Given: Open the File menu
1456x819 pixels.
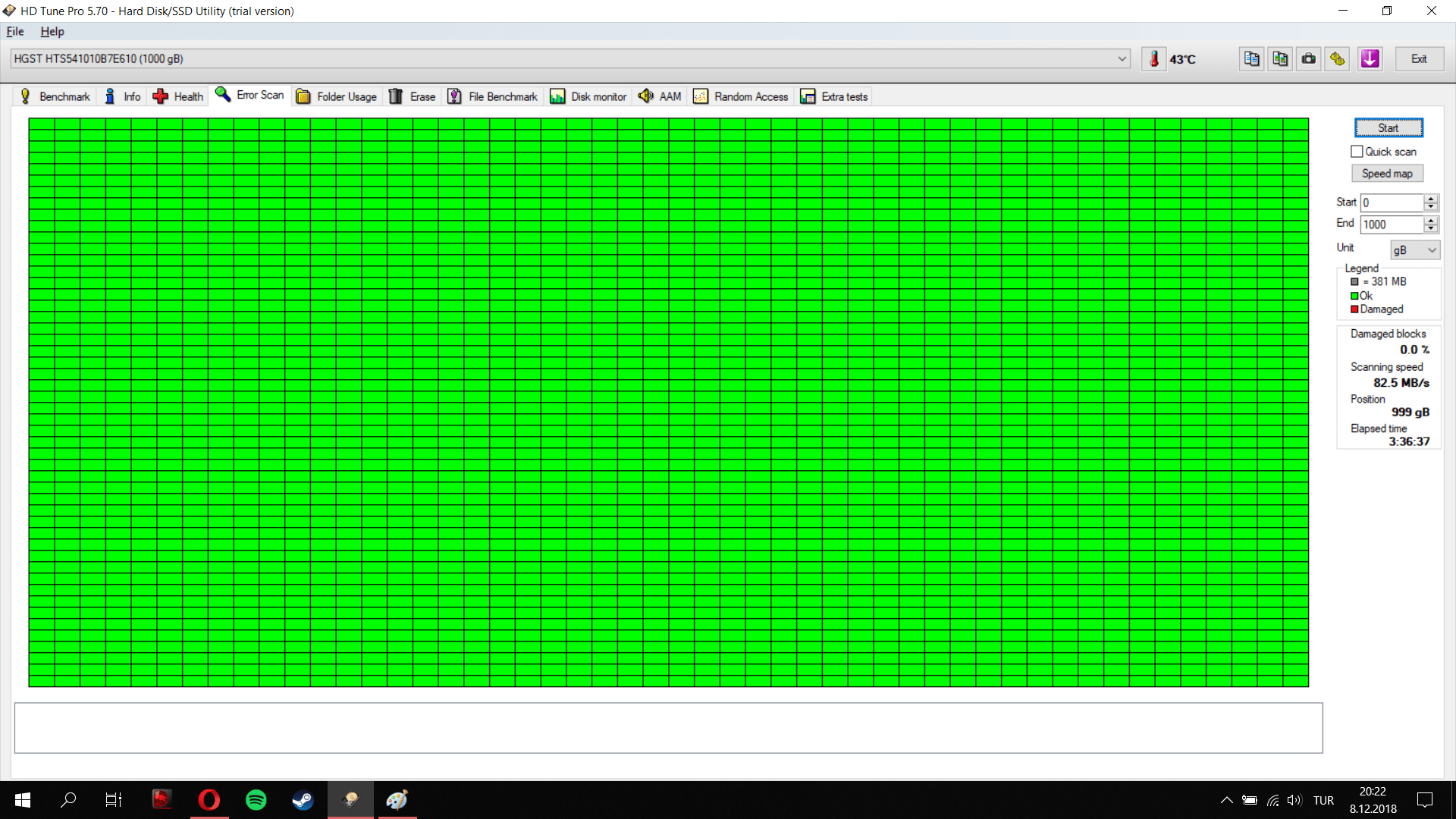Looking at the screenshot, I should point(15,32).
